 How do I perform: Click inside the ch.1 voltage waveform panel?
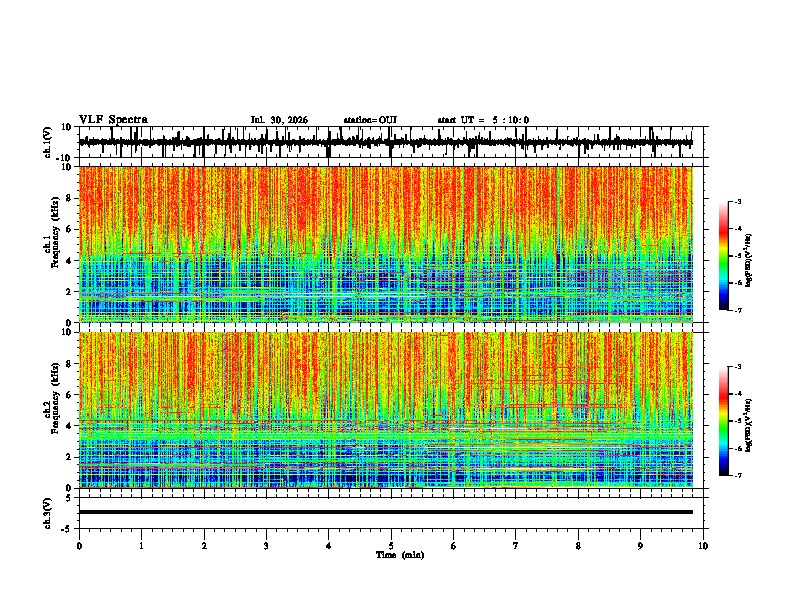point(393,142)
